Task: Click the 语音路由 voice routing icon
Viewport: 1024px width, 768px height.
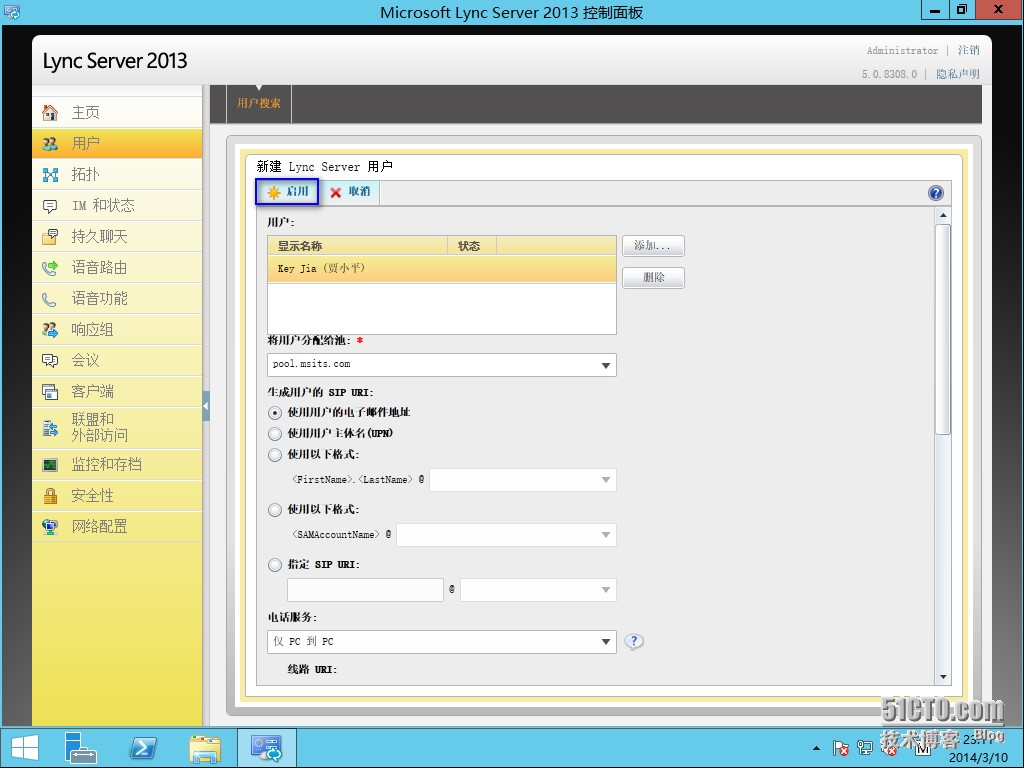Action: [50, 268]
